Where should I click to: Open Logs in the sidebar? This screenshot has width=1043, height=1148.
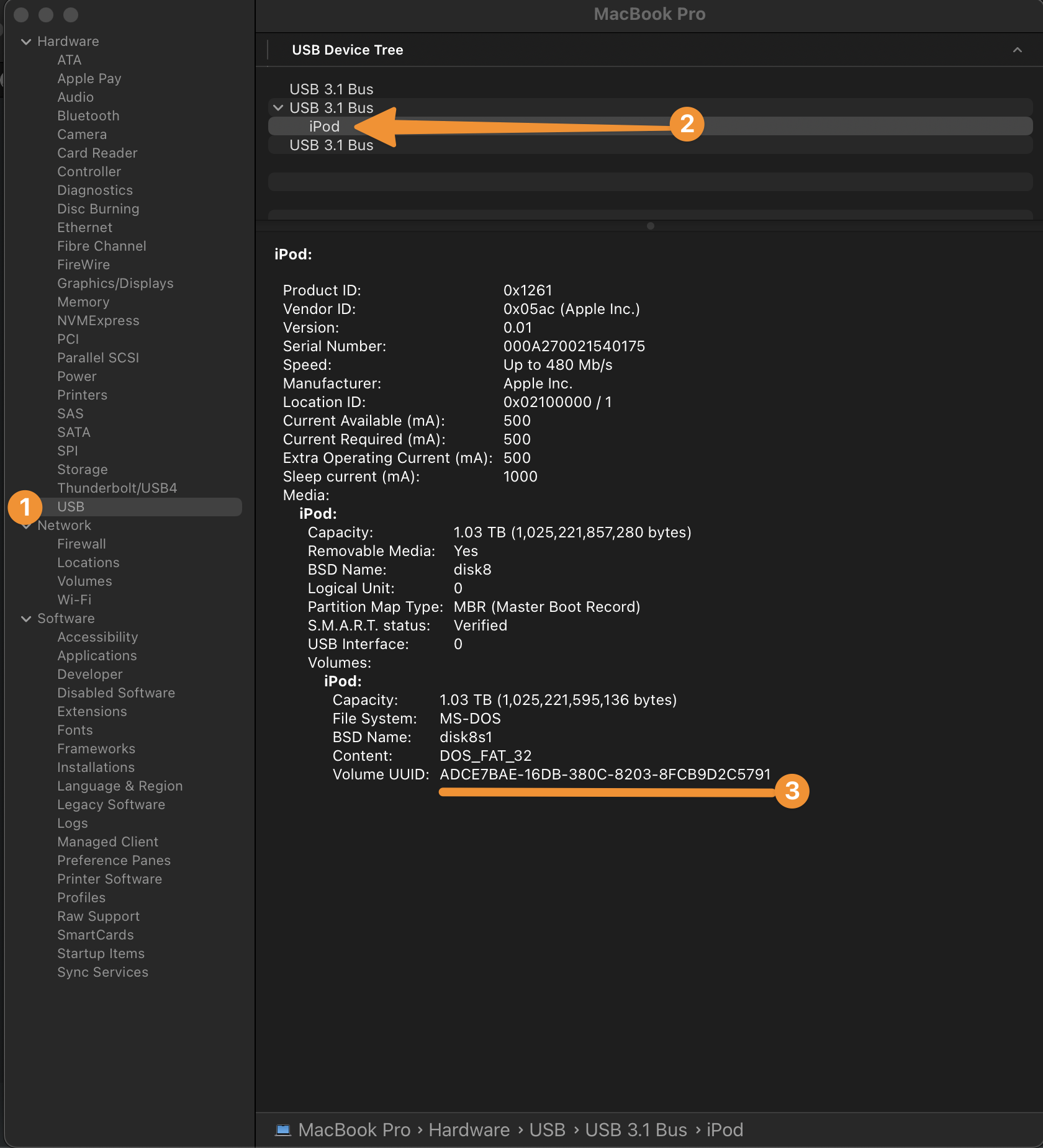click(x=73, y=823)
